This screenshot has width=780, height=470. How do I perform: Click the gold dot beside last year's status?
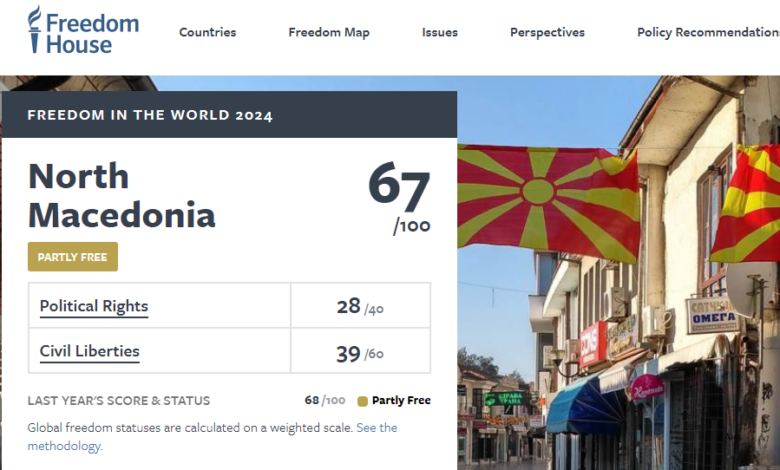(362, 401)
